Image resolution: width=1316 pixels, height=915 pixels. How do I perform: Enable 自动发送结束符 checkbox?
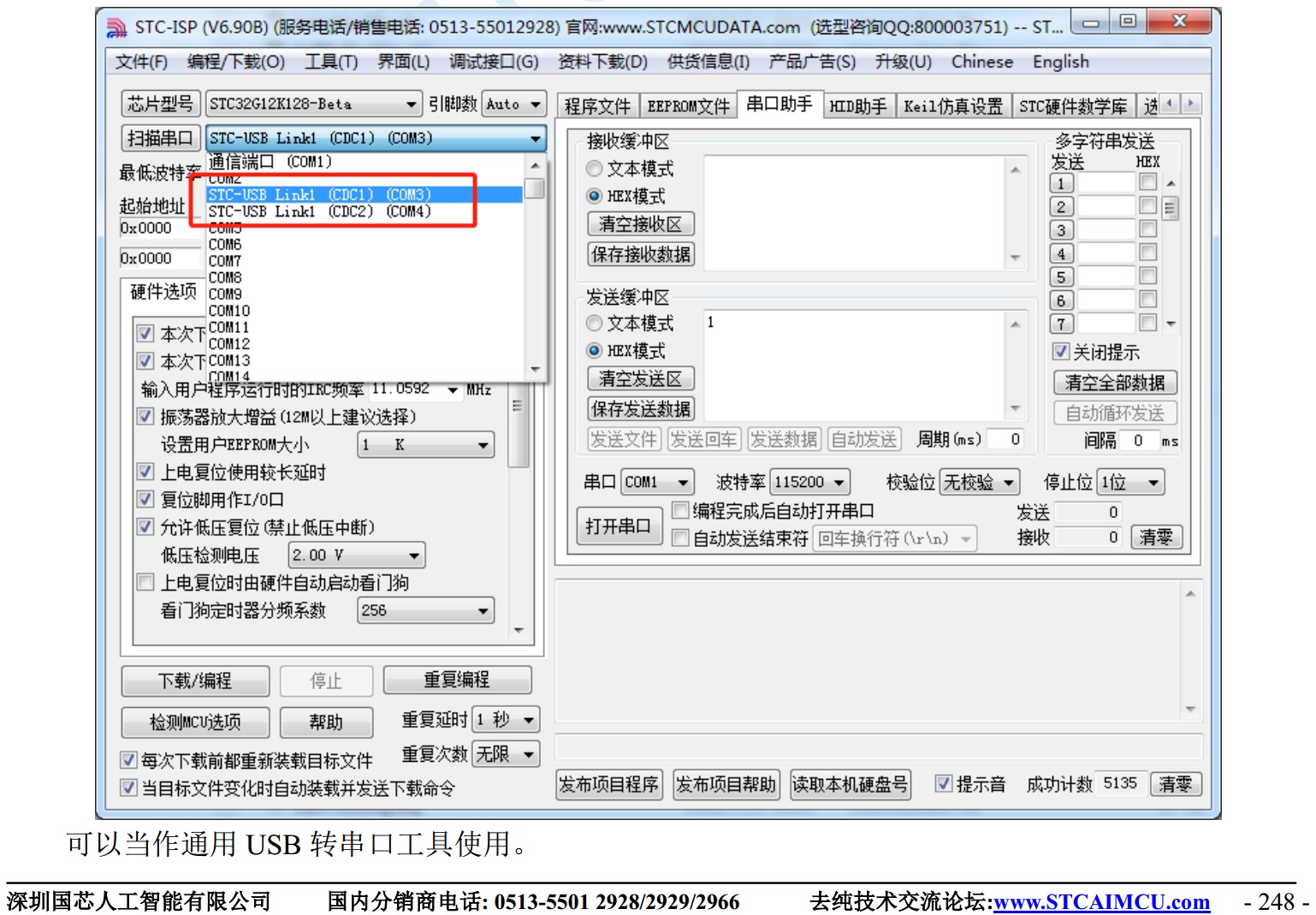click(x=680, y=538)
